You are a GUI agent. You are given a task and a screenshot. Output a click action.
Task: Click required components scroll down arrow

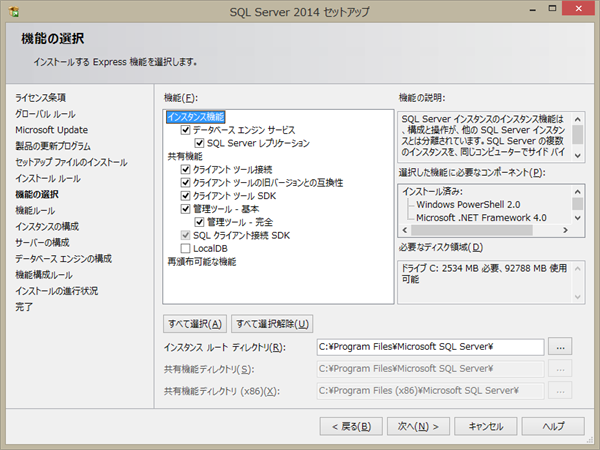(x=578, y=218)
